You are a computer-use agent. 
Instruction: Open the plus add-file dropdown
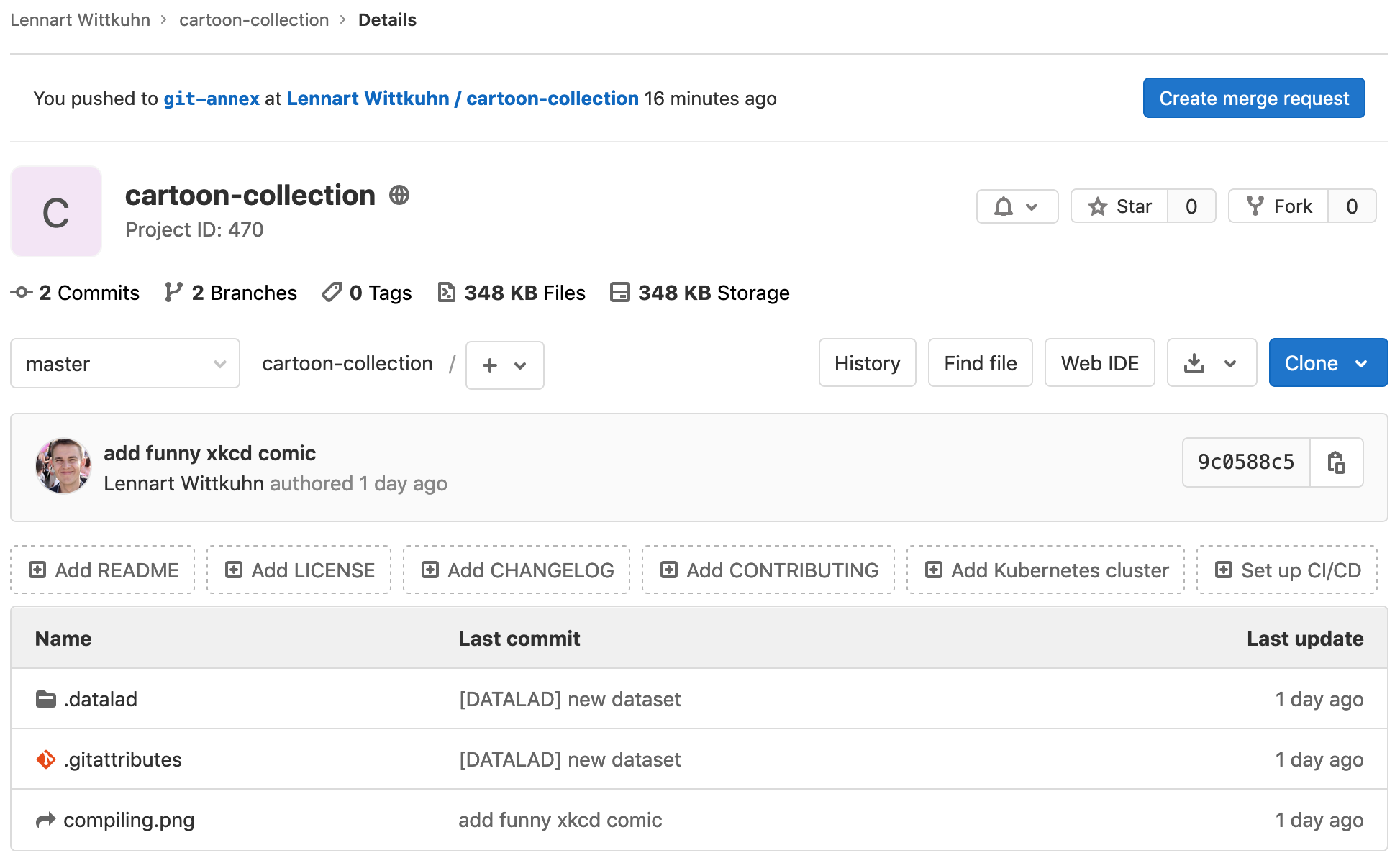[x=504, y=365]
